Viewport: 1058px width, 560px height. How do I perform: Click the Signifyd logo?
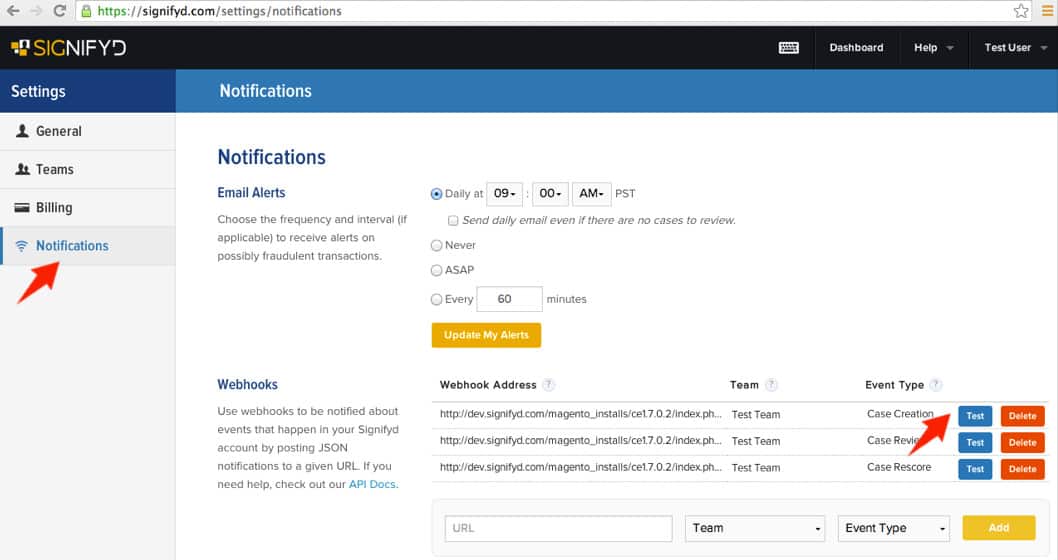(x=69, y=48)
